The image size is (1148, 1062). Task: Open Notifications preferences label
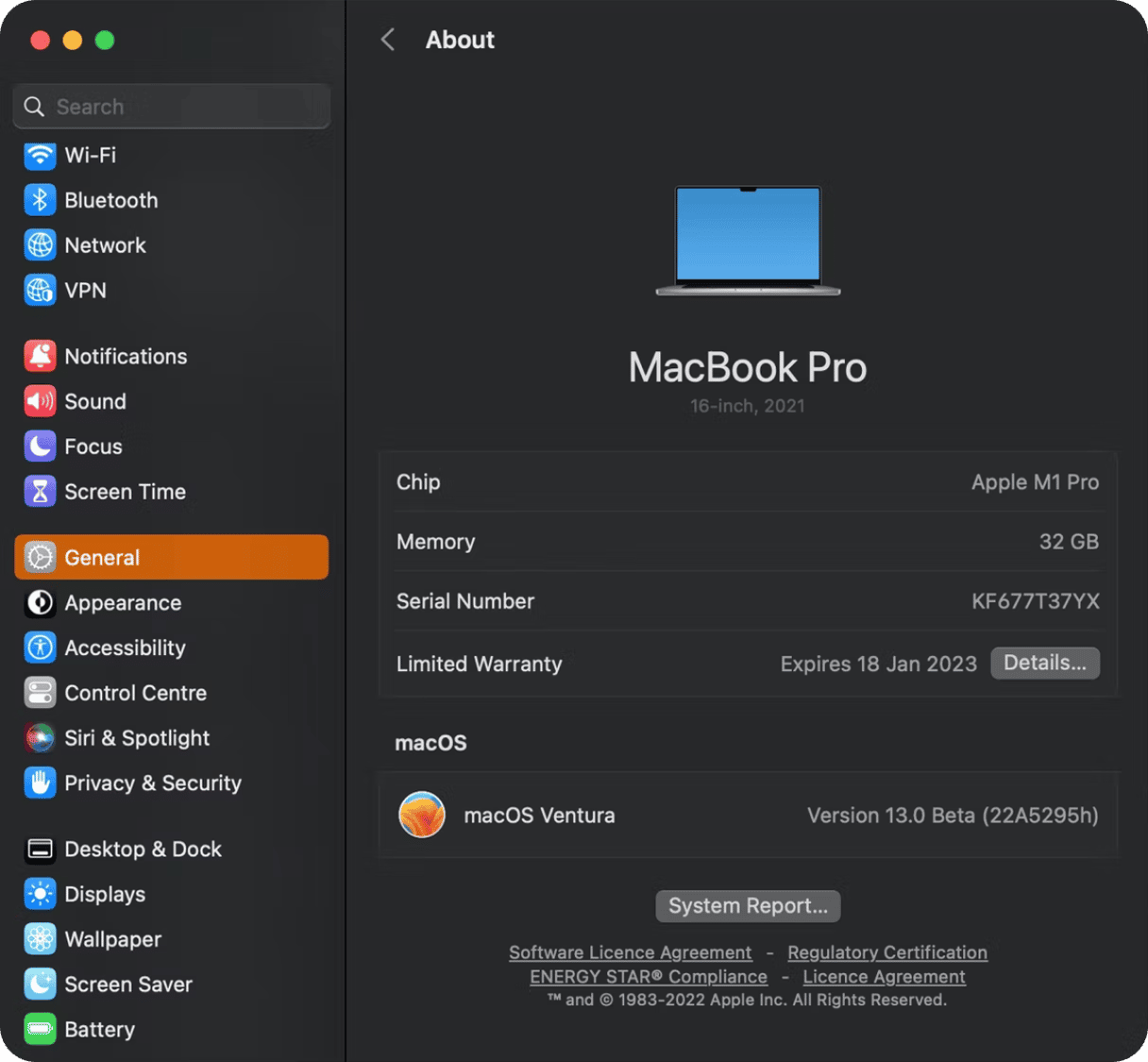[x=126, y=356]
